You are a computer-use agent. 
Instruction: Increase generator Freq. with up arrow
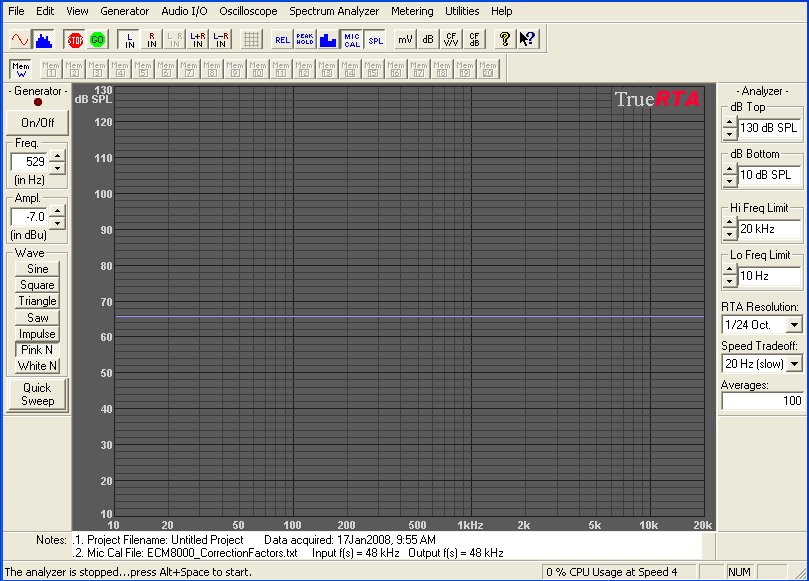point(57,155)
